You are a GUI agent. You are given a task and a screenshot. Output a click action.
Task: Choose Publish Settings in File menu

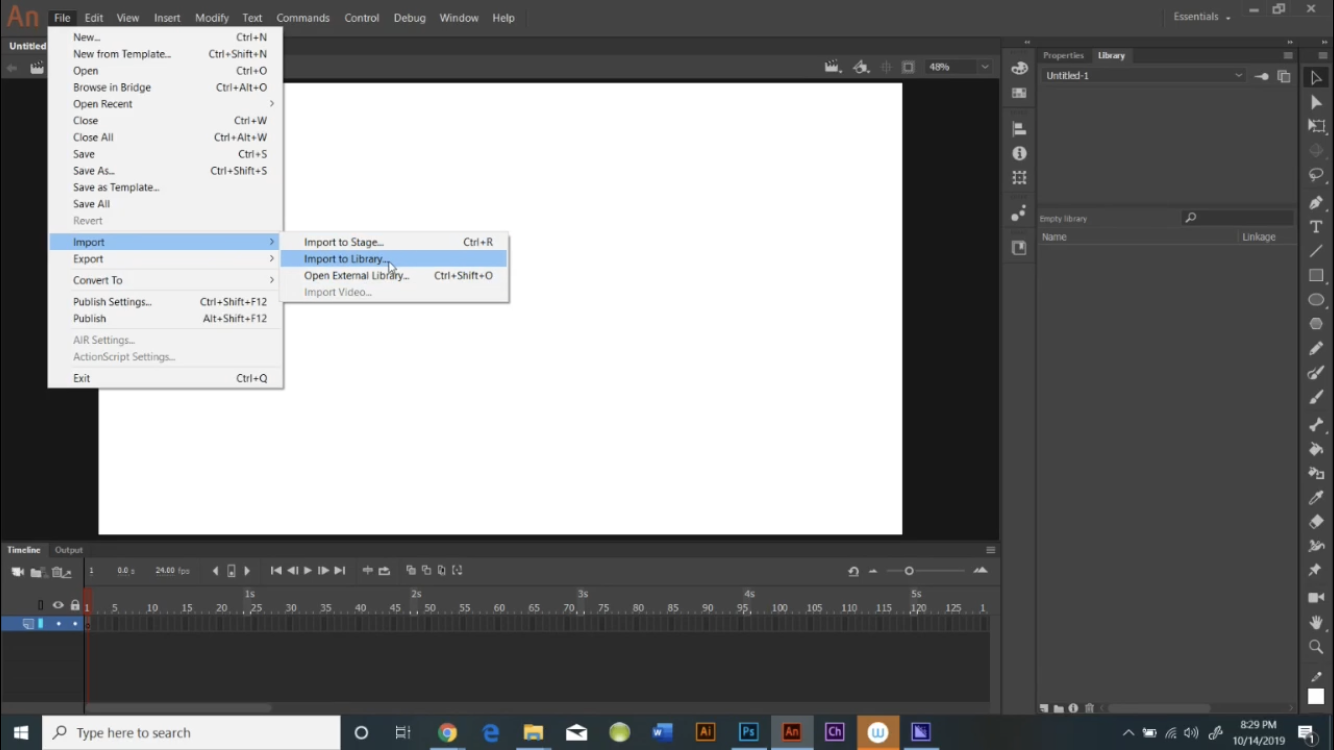click(166, 302)
